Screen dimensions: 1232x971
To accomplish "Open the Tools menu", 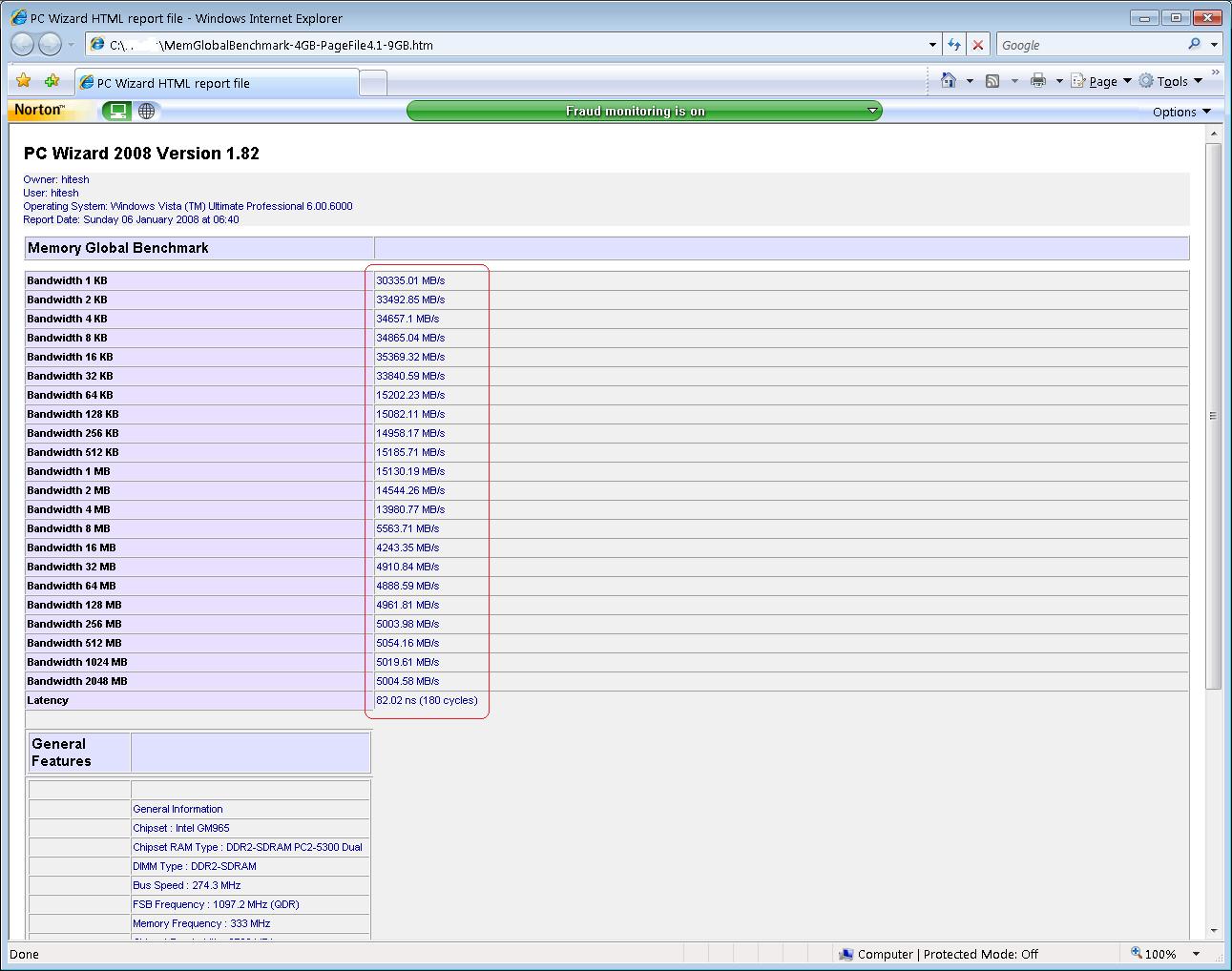I will click(1171, 81).
